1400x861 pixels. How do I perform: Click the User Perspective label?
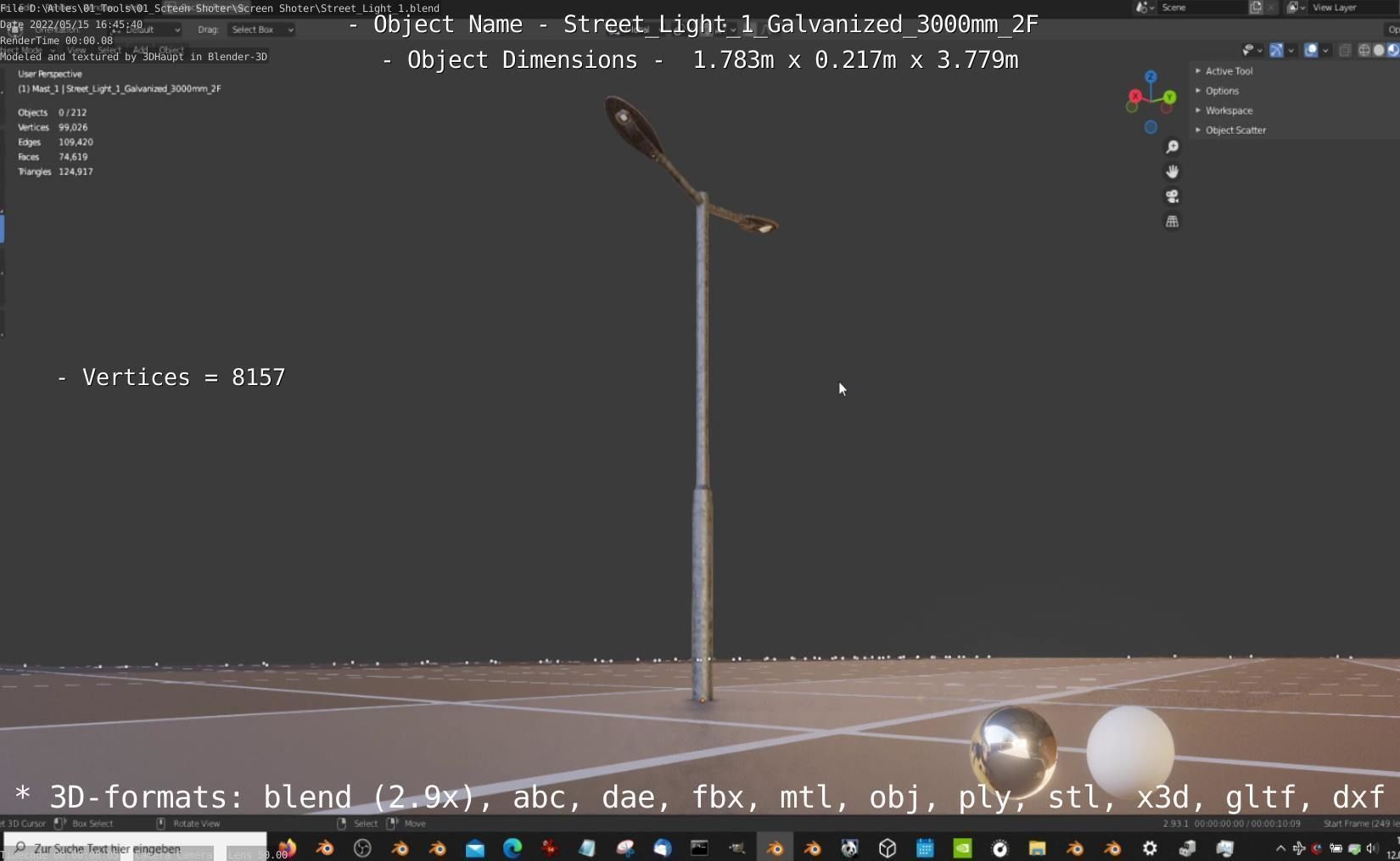click(x=50, y=74)
